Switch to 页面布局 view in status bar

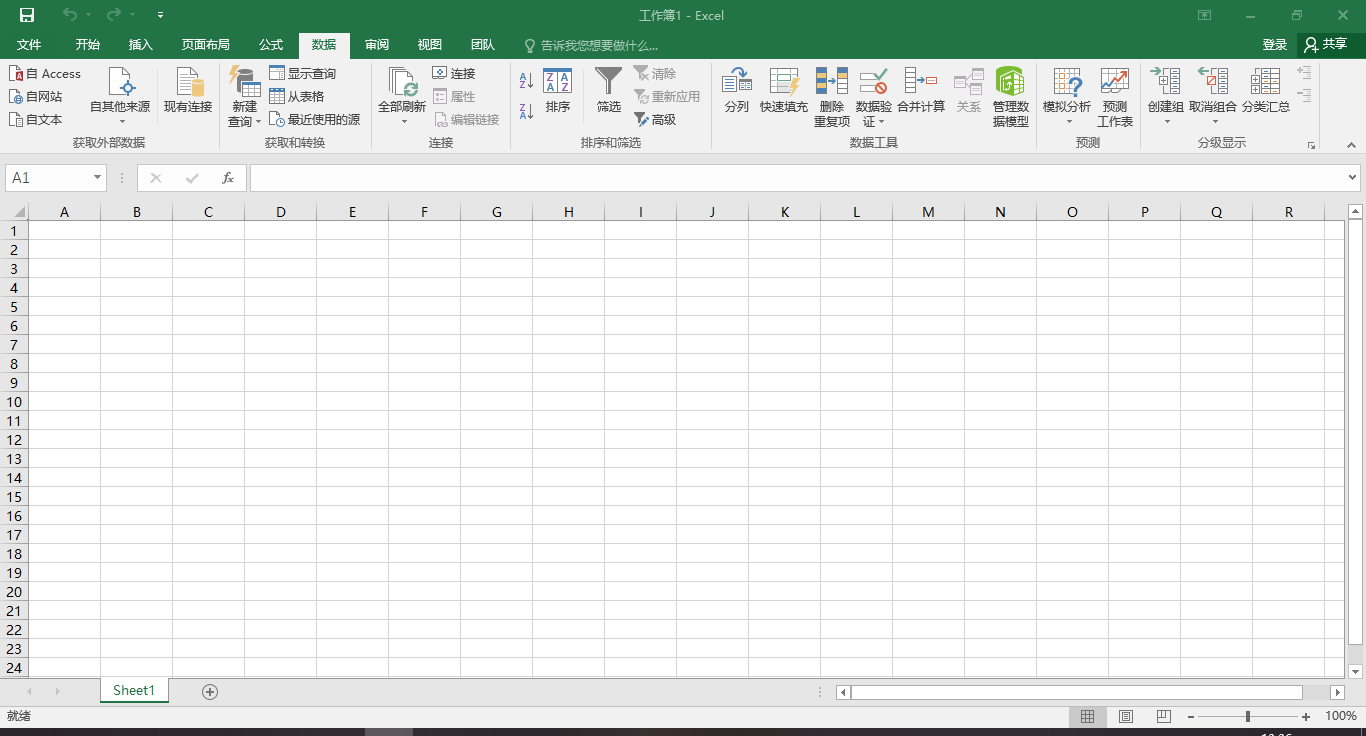(1125, 716)
